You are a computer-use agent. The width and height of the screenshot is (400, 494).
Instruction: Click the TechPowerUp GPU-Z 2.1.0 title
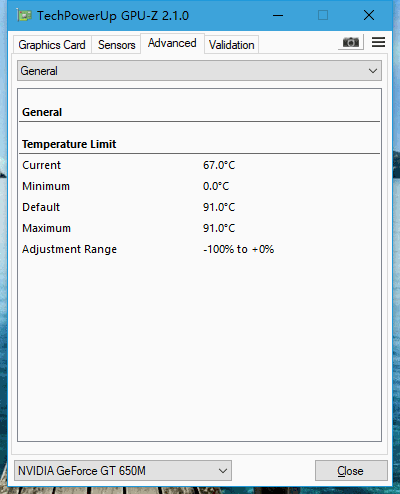pyautogui.click(x=113, y=16)
